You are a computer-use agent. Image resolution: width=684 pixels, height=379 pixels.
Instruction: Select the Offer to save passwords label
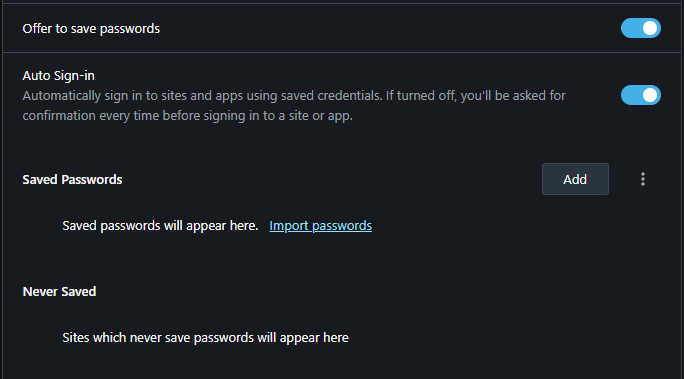(91, 29)
